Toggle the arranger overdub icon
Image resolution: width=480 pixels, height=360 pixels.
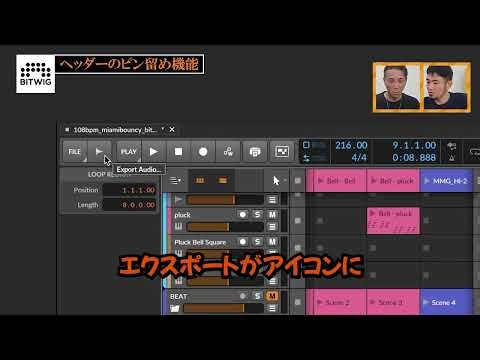pos(255,152)
